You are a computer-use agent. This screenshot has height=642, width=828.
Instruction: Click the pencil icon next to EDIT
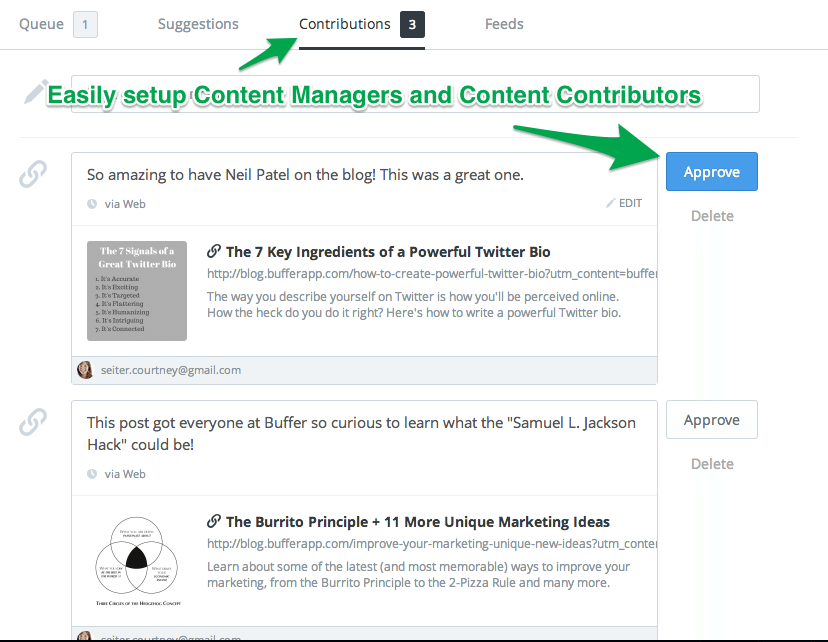(610, 203)
